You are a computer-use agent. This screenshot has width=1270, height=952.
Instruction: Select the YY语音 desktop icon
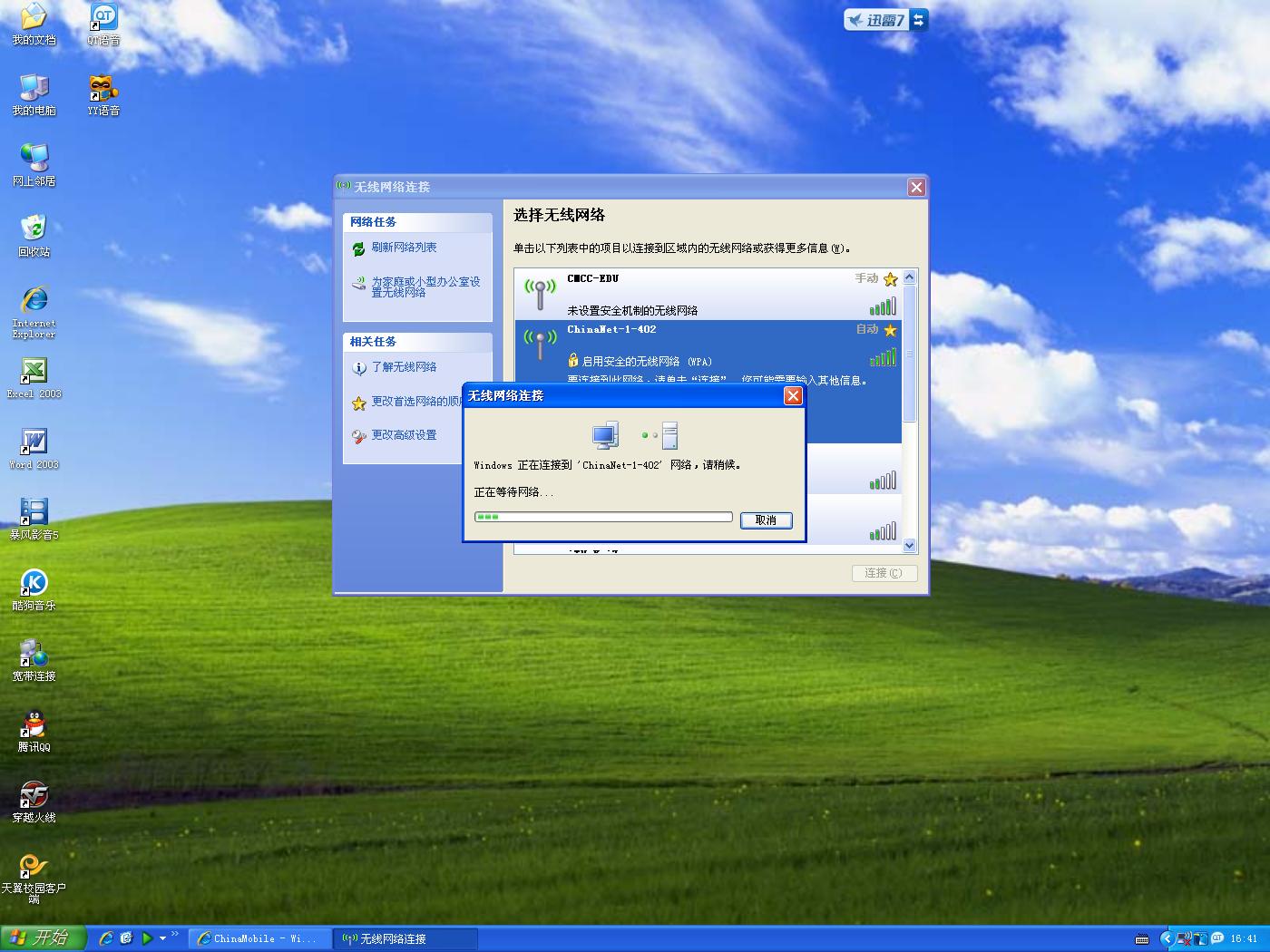pos(103,95)
